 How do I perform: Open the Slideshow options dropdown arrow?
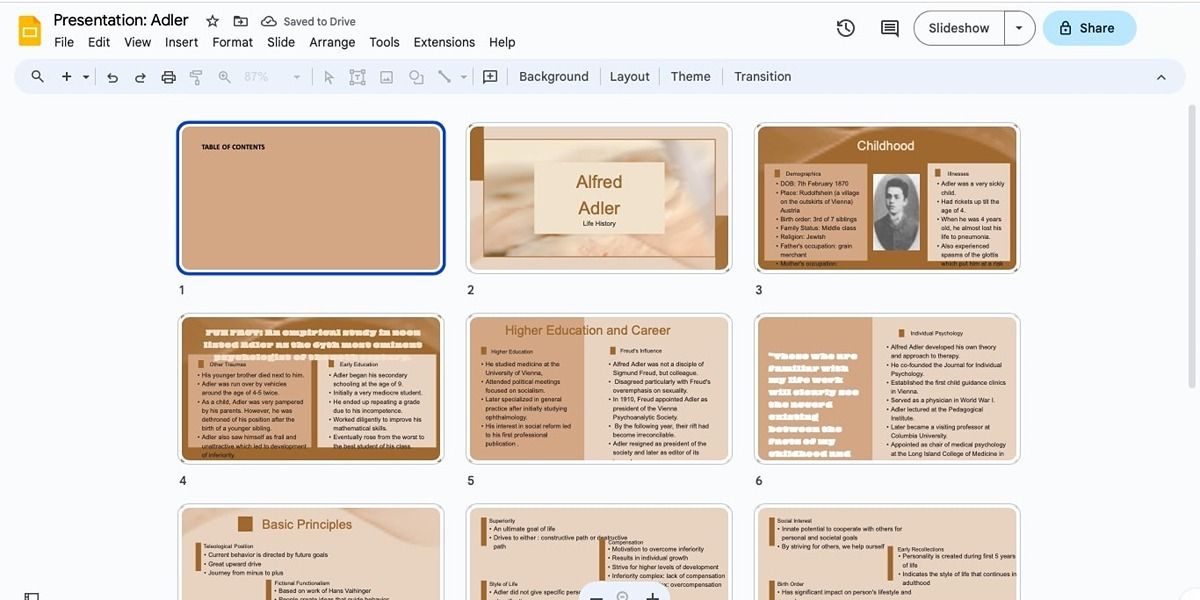click(1019, 28)
